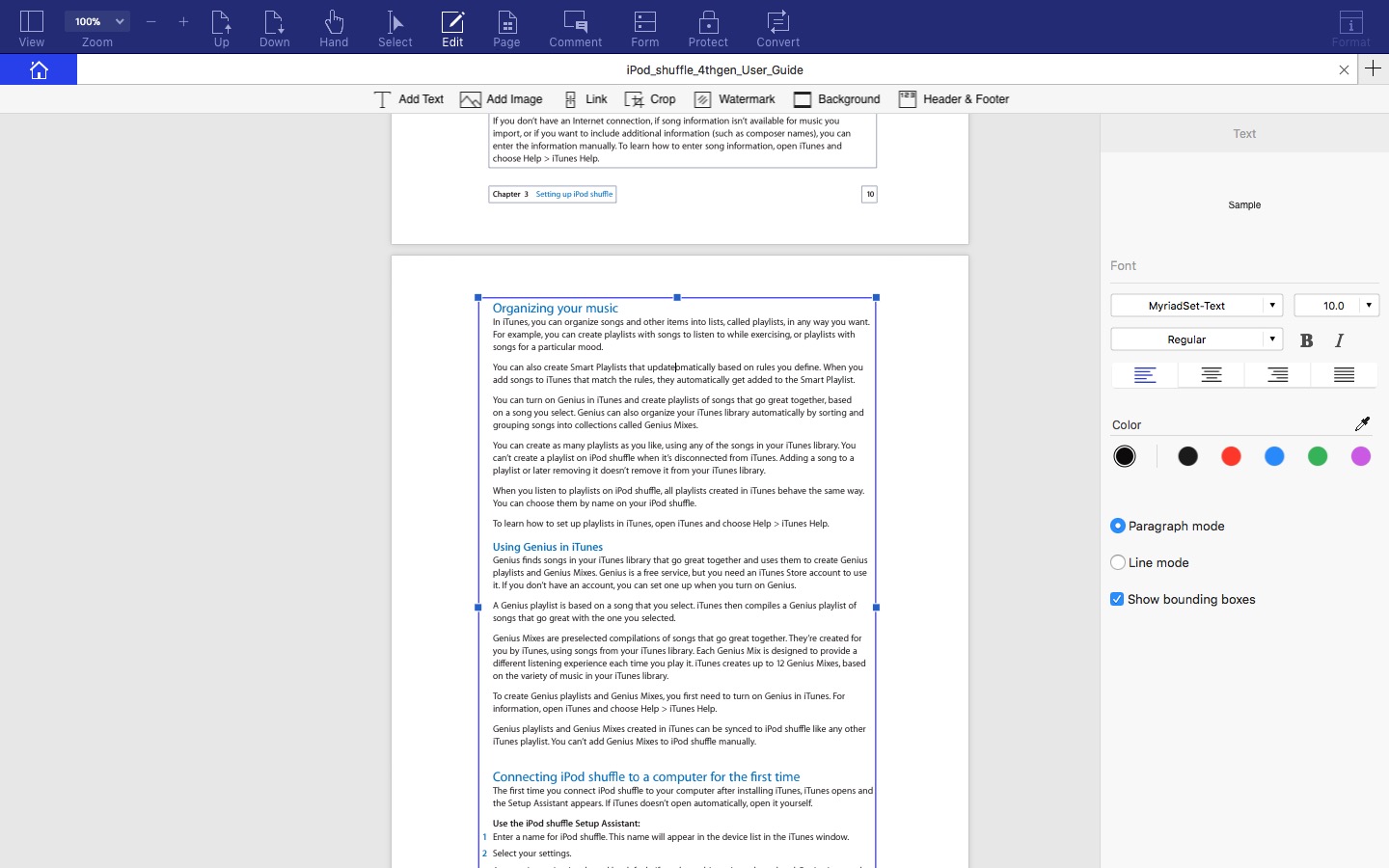Click the 'Setting up iPod shuffle' footer link
Screen dimensions: 1389x868
point(574,194)
